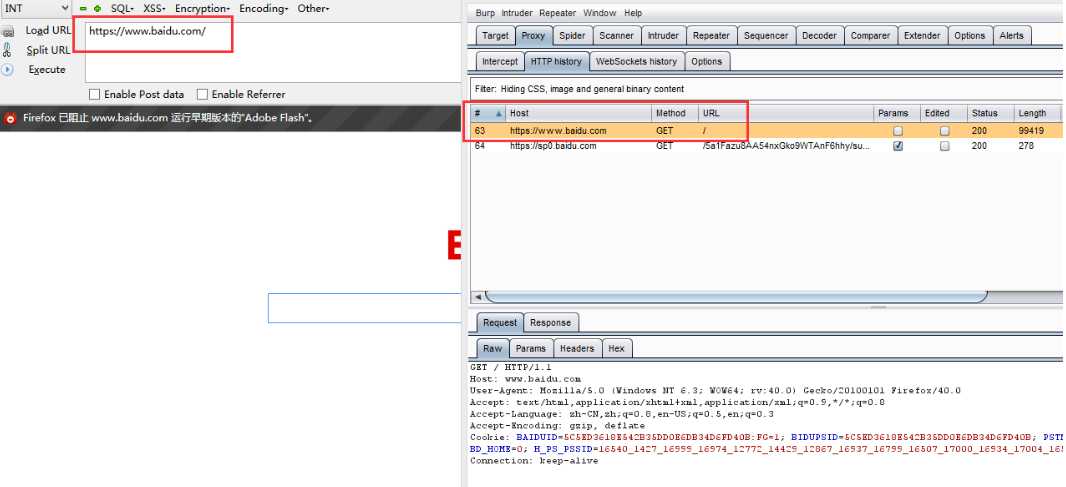This screenshot has height=487, width=1066.
Task: Click Load URL button
Action: point(48,31)
